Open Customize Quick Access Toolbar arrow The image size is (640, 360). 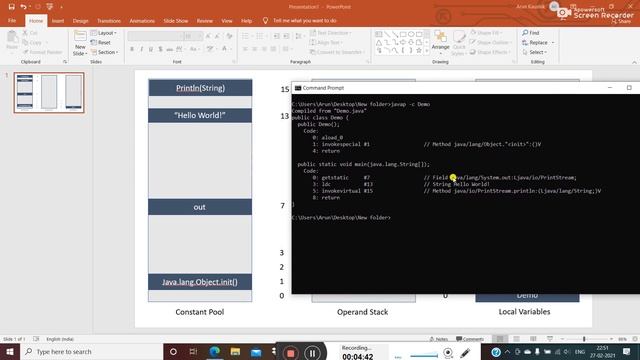[61, 7]
